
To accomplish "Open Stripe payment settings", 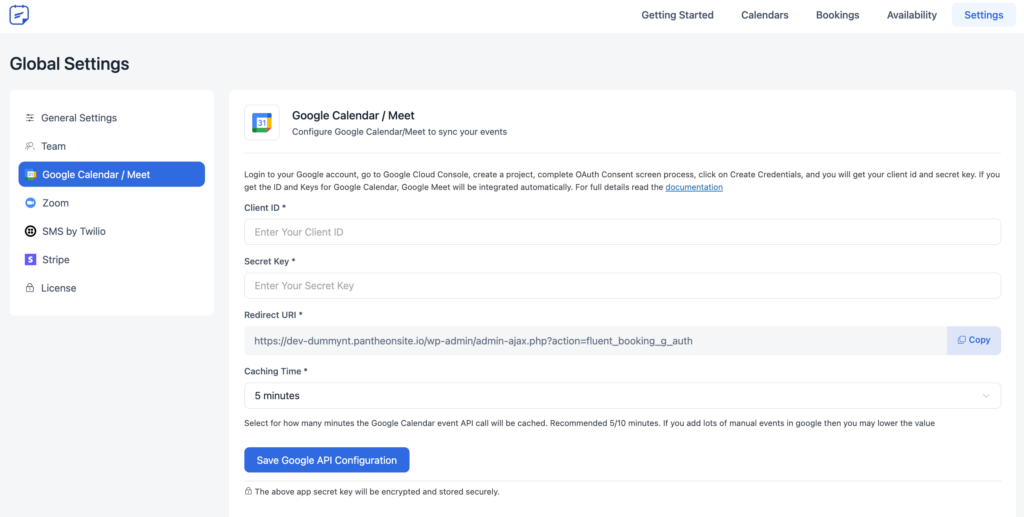I will point(112,260).
